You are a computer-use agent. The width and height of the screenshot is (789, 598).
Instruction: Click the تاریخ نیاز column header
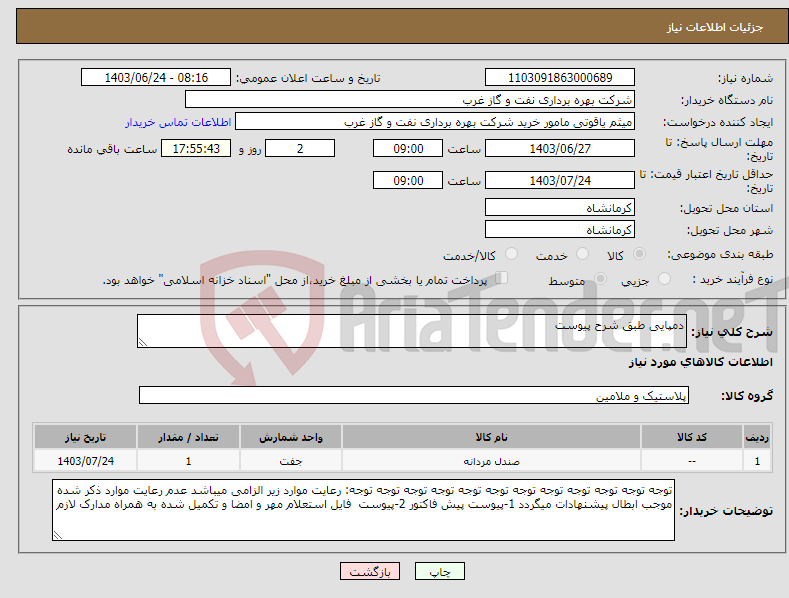point(86,437)
